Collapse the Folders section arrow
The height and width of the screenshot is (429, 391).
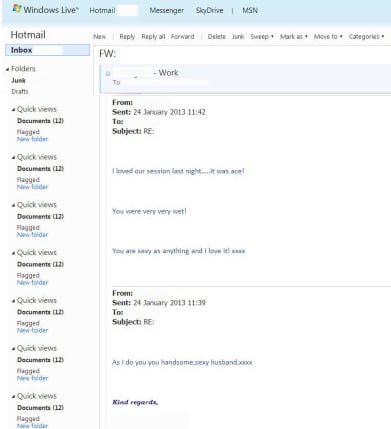coord(7,69)
